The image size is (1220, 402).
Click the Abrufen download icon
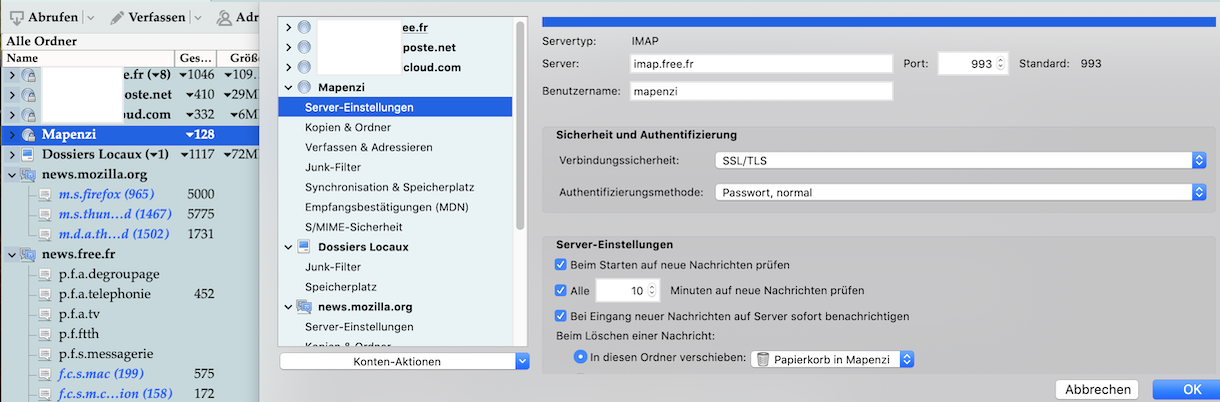tap(17, 18)
